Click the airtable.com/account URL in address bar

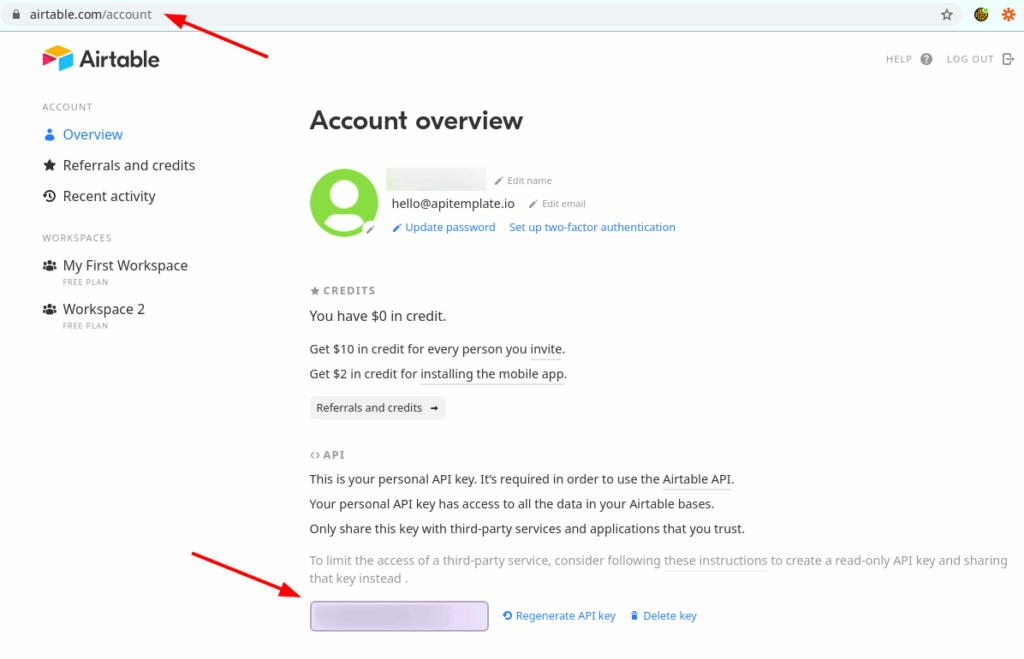coord(90,14)
